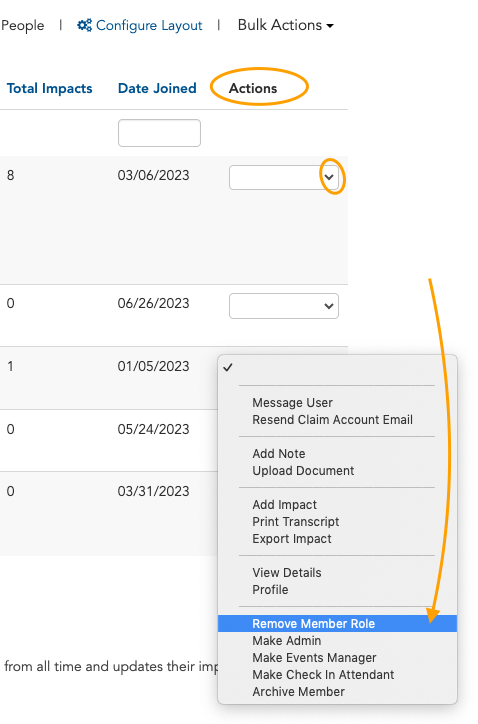Select Add Note option
Image resolution: width=478 pixels, height=724 pixels.
click(x=278, y=453)
